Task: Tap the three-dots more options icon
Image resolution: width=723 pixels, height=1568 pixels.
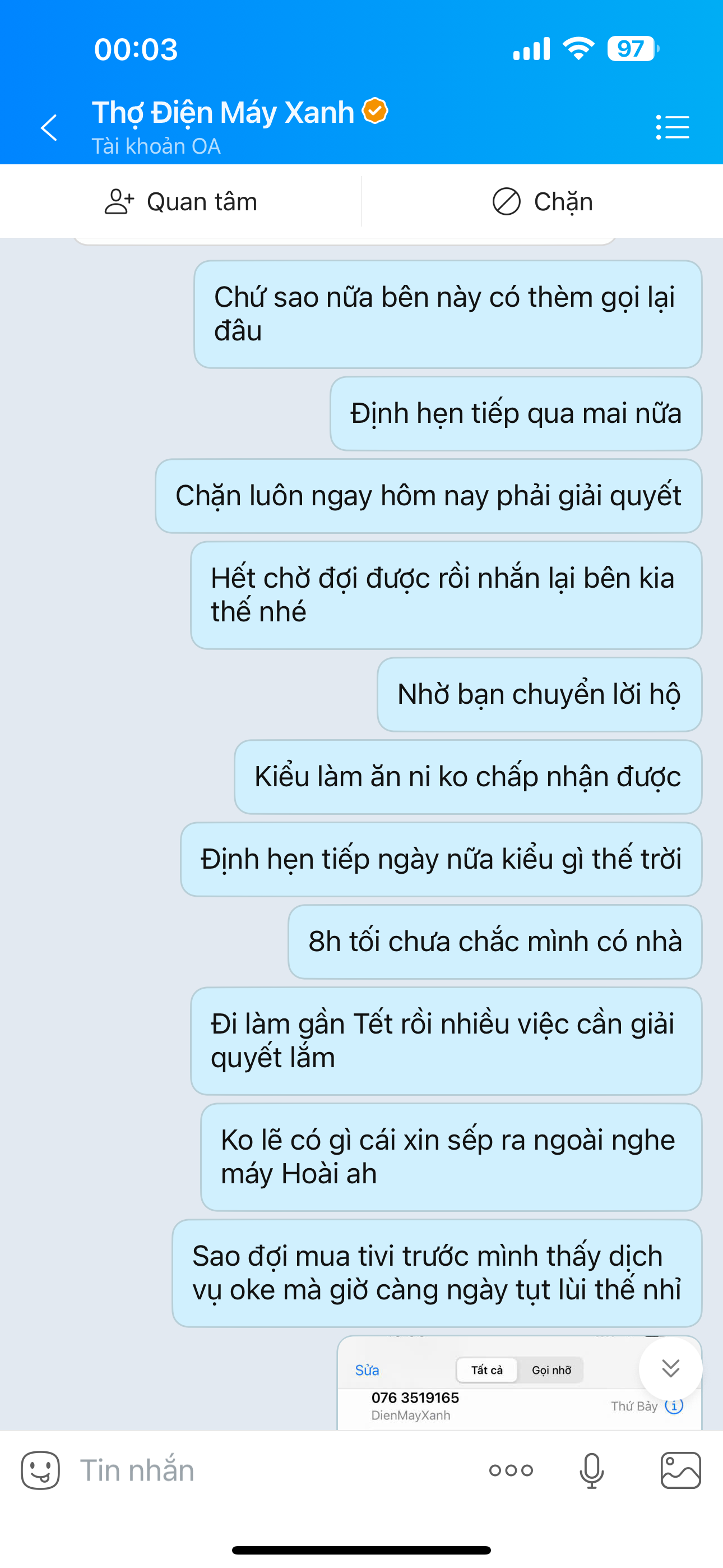Action: click(x=511, y=1470)
